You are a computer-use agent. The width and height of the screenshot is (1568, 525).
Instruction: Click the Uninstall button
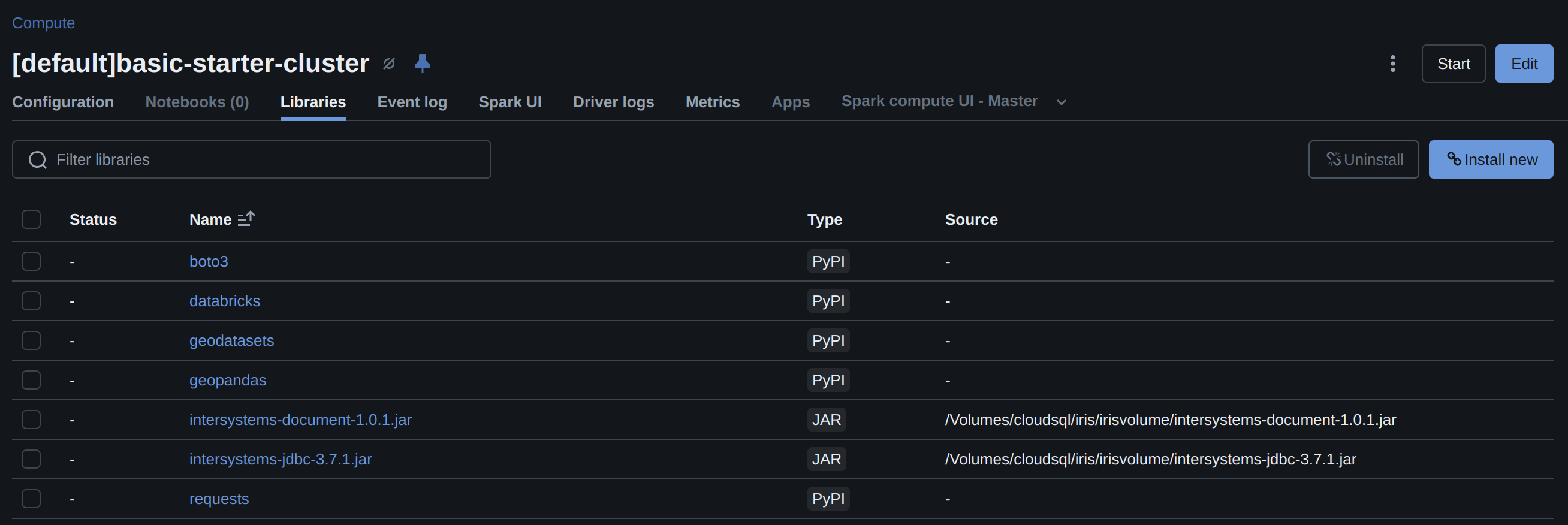click(x=1363, y=159)
